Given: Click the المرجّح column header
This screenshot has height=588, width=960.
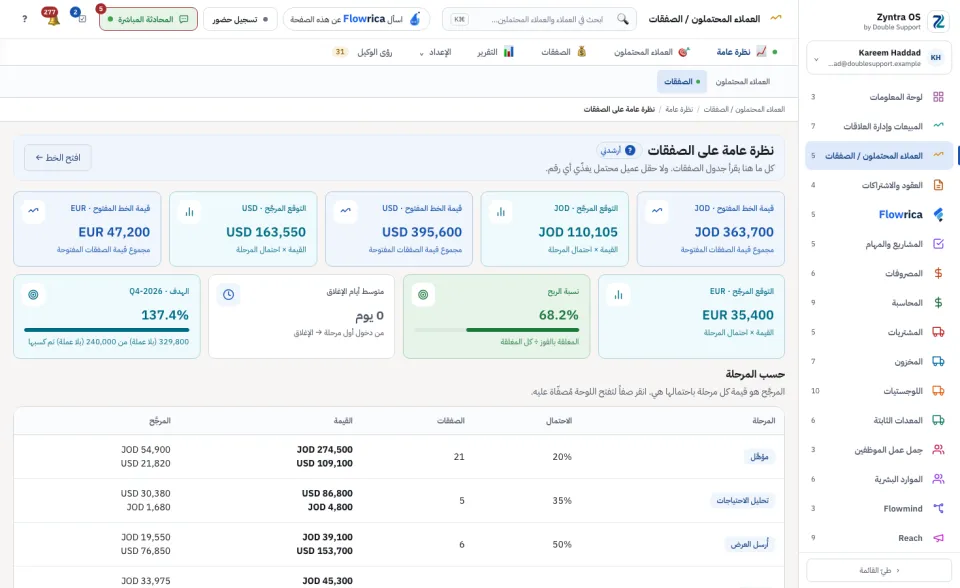Looking at the screenshot, I should coord(160,421).
